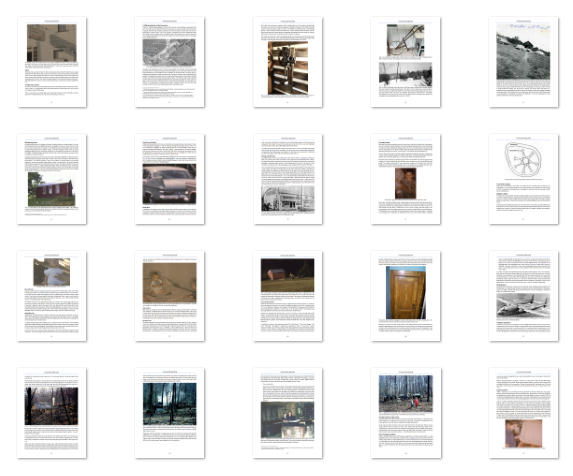Select the page showing the wooden paneled door
This screenshot has height=476, width=573.
(406, 296)
